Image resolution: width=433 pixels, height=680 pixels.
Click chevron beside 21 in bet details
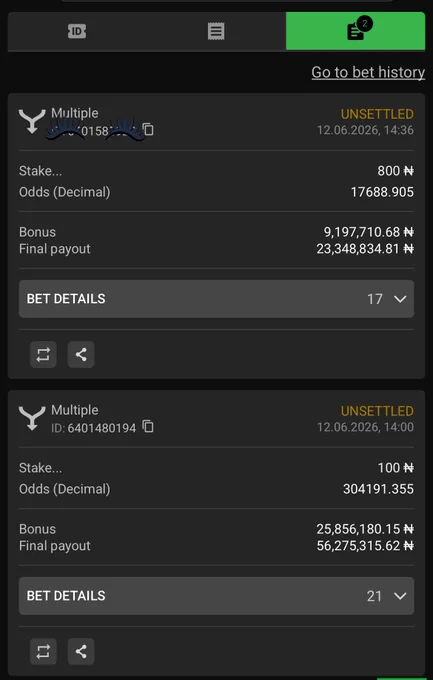pyautogui.click(x=400, y=596)
